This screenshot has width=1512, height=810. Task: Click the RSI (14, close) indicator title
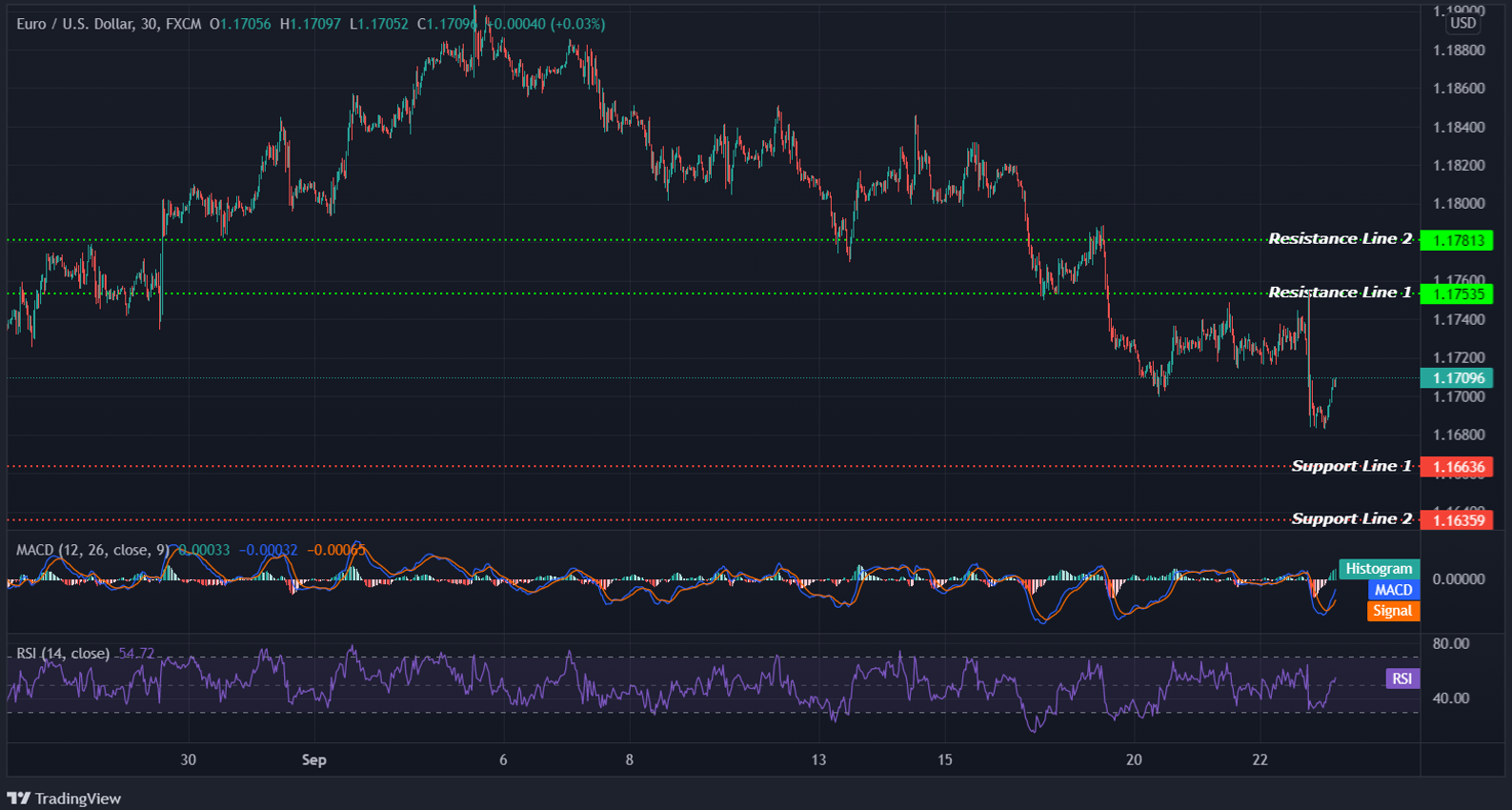[63, 654]
